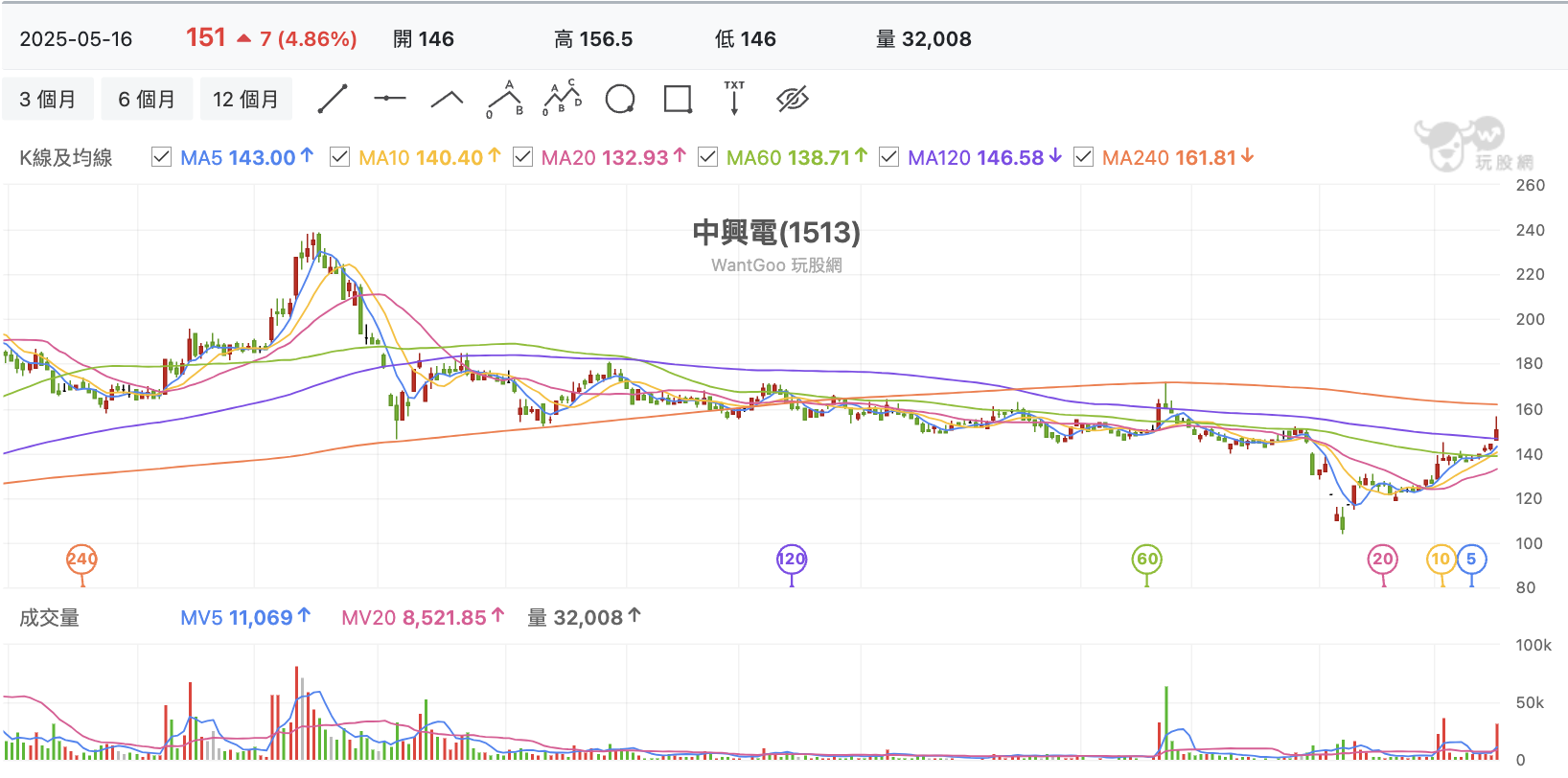Select the rectangle drawing tool
1568x778 pixels.
click(678, 99)
